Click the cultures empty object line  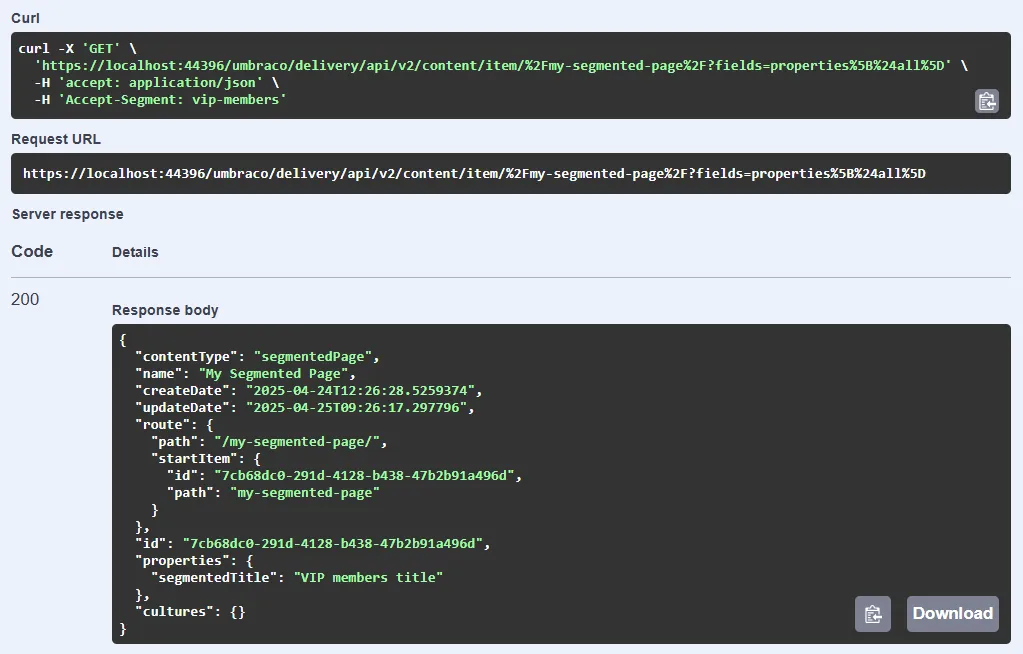point(190,611)
